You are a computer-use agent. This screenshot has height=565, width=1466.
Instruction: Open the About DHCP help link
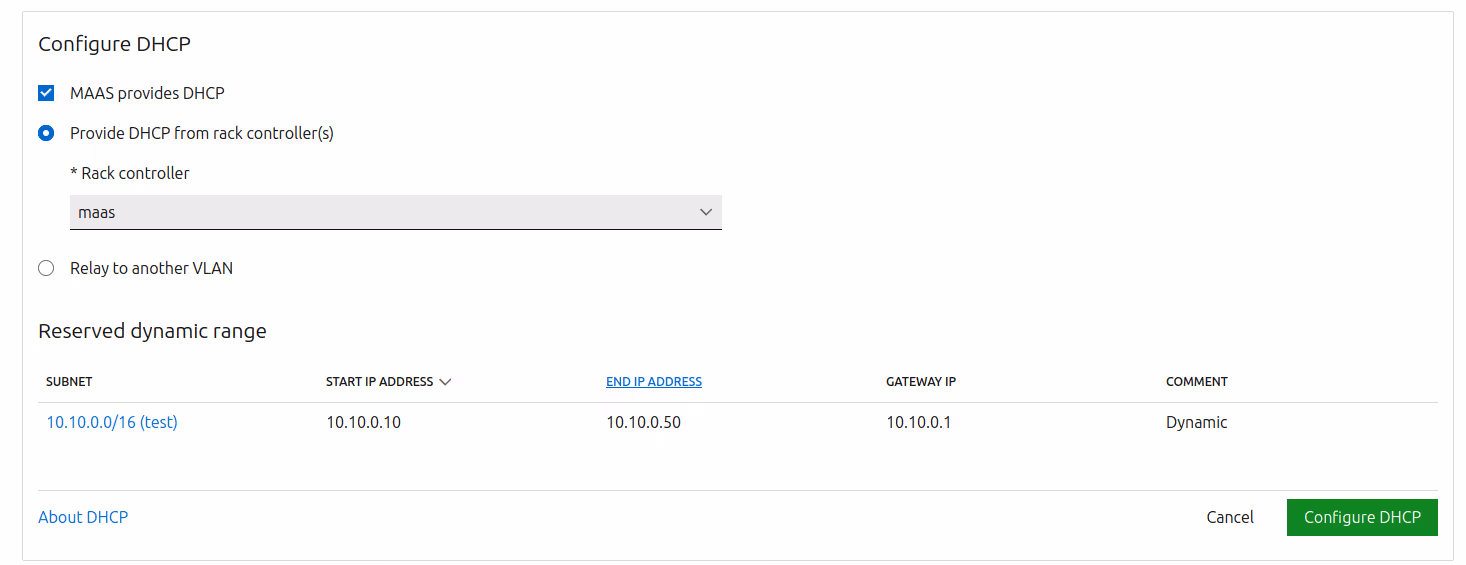click(83, 517)
